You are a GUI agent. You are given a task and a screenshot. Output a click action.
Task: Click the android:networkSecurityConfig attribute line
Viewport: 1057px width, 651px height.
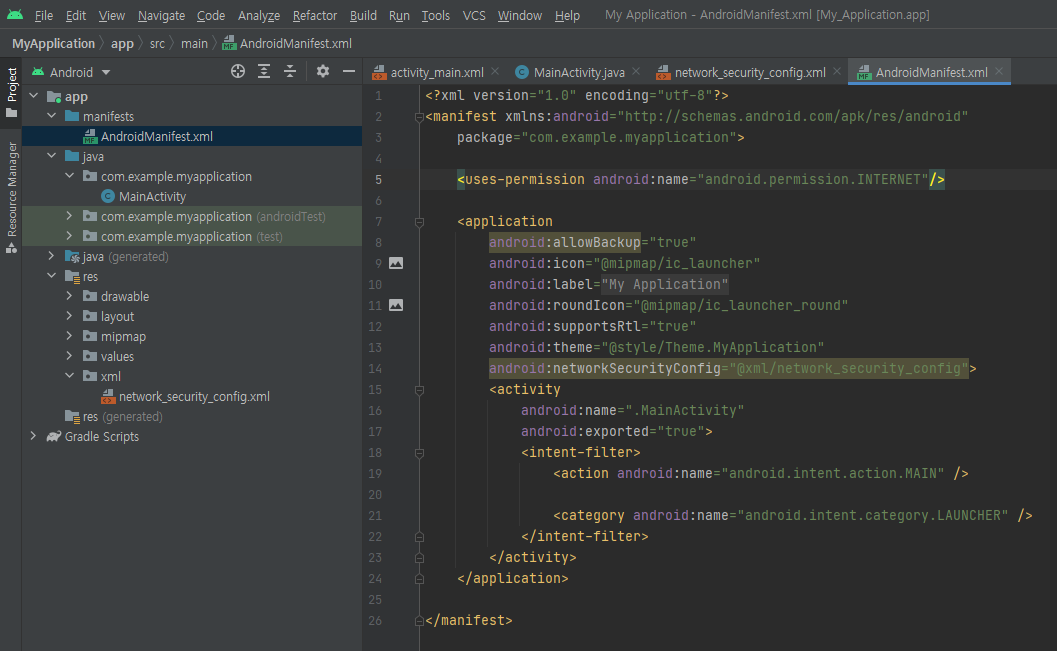[x=732, y=369]
